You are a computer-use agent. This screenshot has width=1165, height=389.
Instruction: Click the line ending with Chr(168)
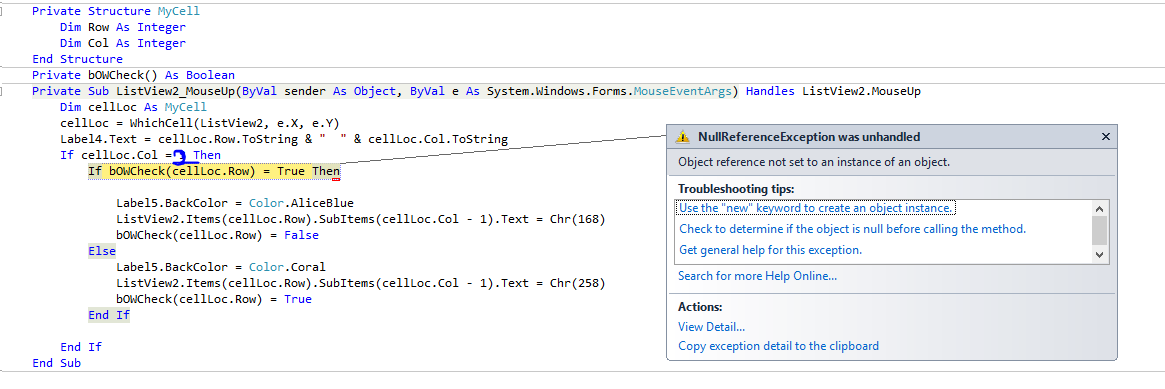pos(361,220)
